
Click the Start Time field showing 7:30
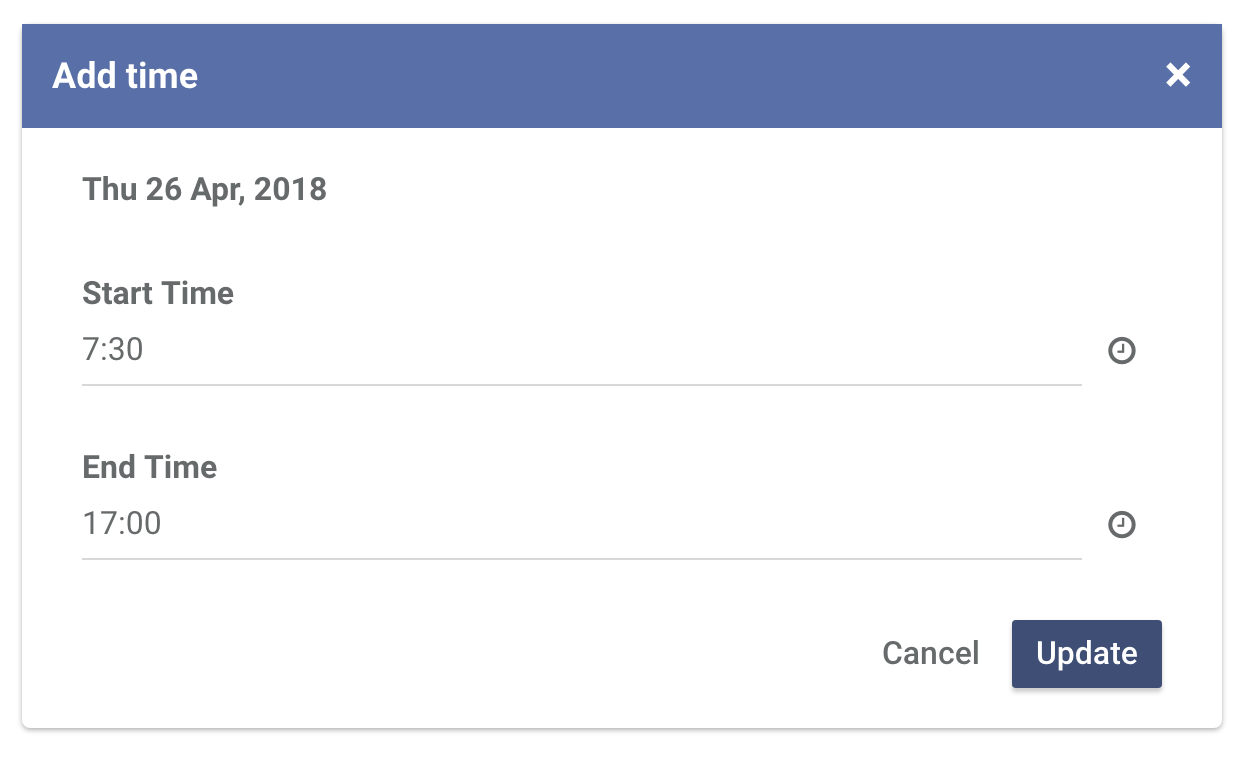(581, 350)
